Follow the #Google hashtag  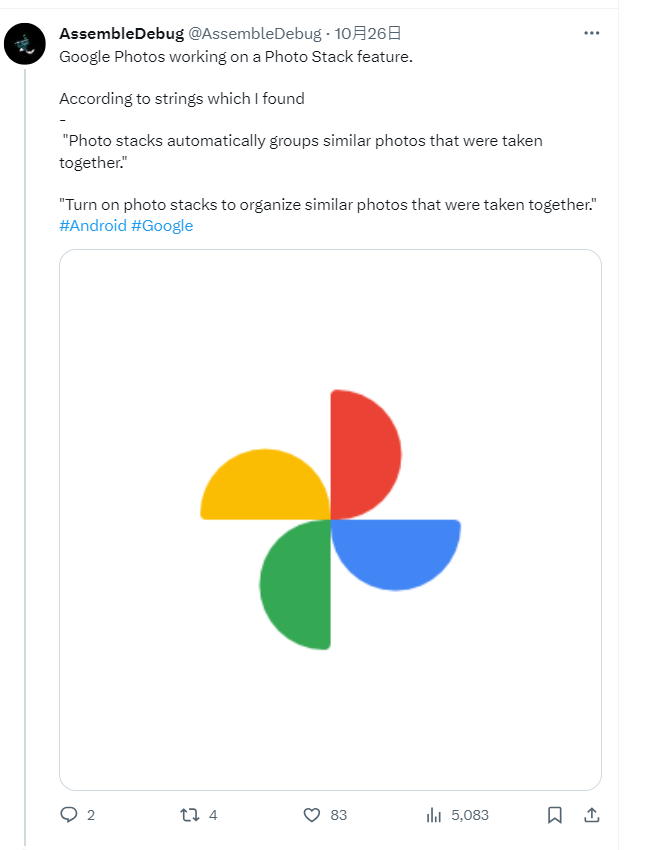[162, 226]
